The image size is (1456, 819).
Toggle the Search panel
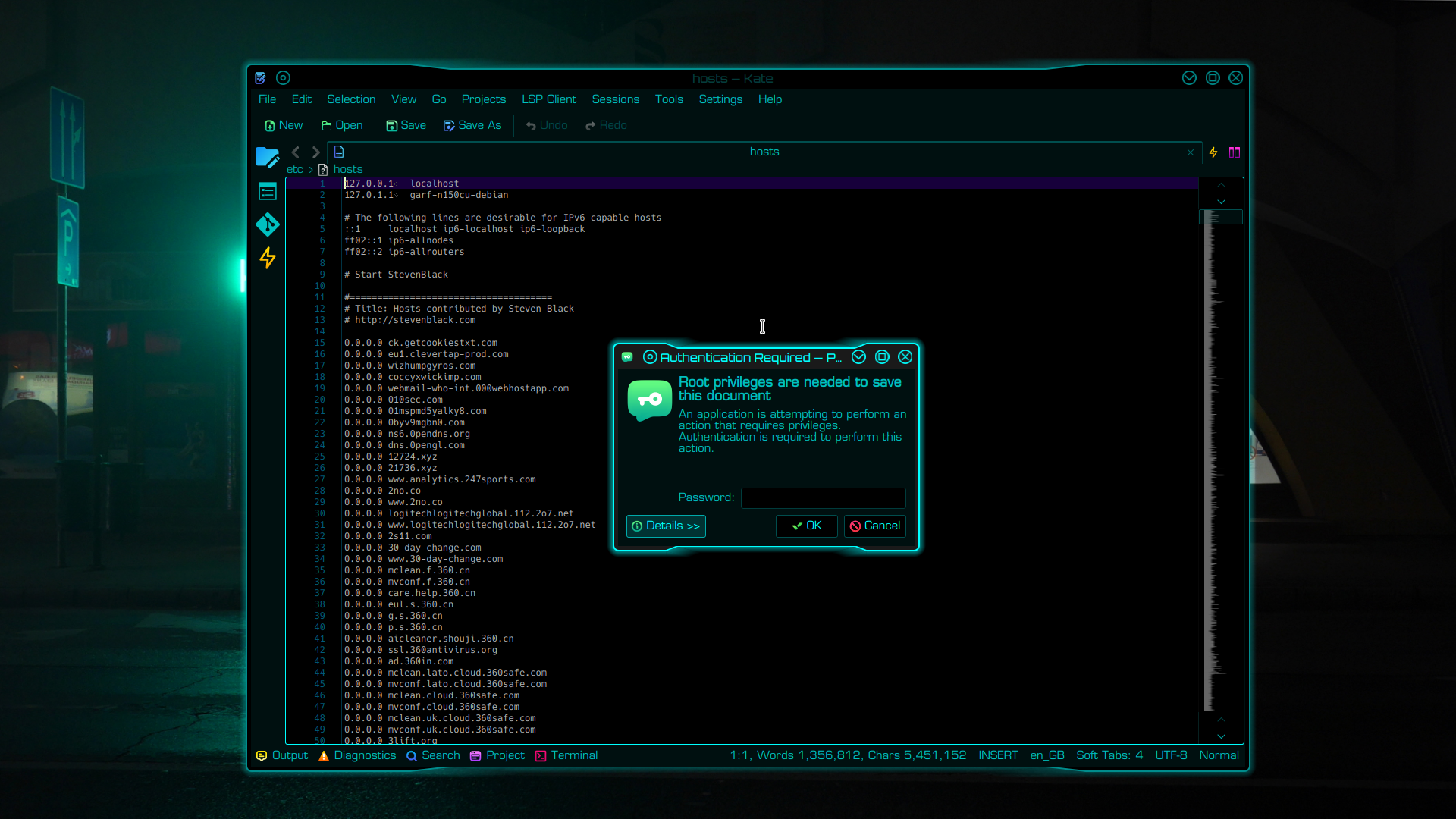click(x=433, y=755)
